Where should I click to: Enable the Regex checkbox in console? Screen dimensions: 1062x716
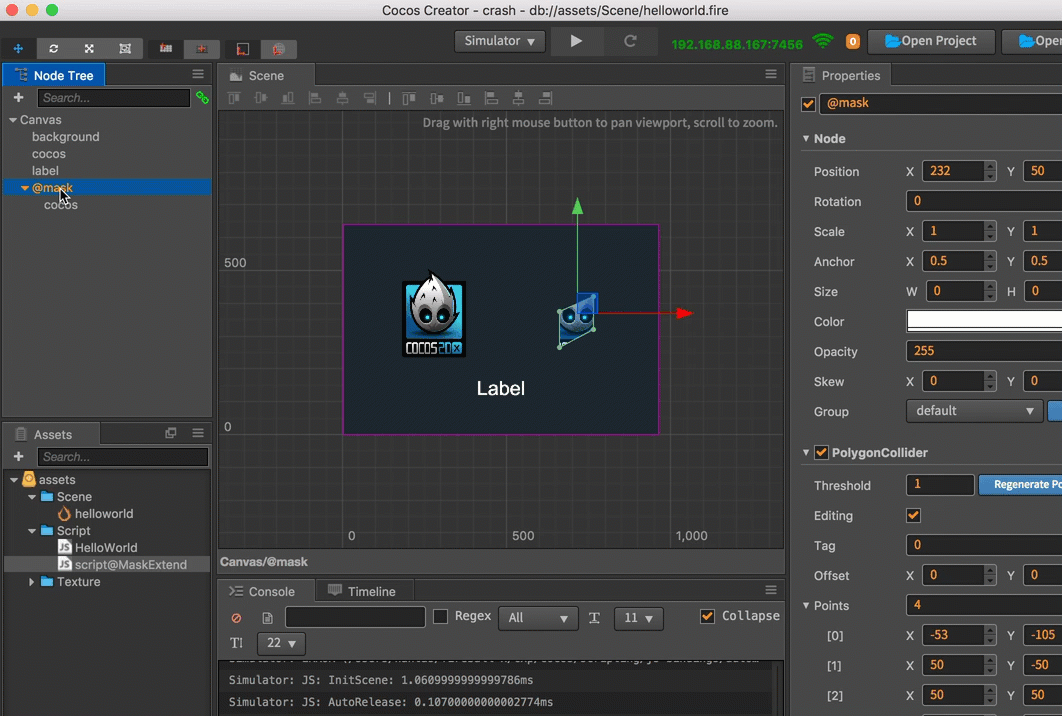coord(440,617)
